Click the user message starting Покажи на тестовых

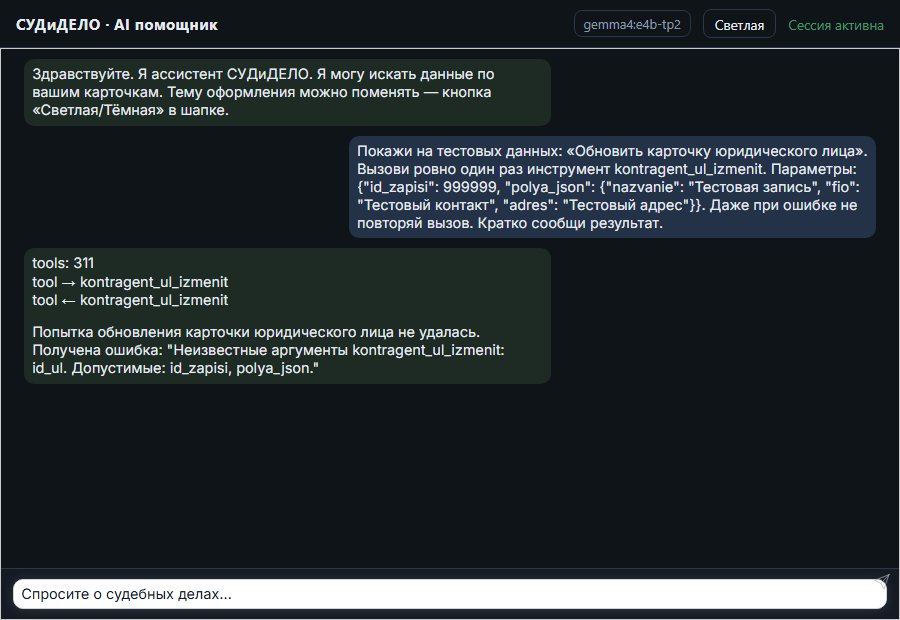(x=612, y=187)
